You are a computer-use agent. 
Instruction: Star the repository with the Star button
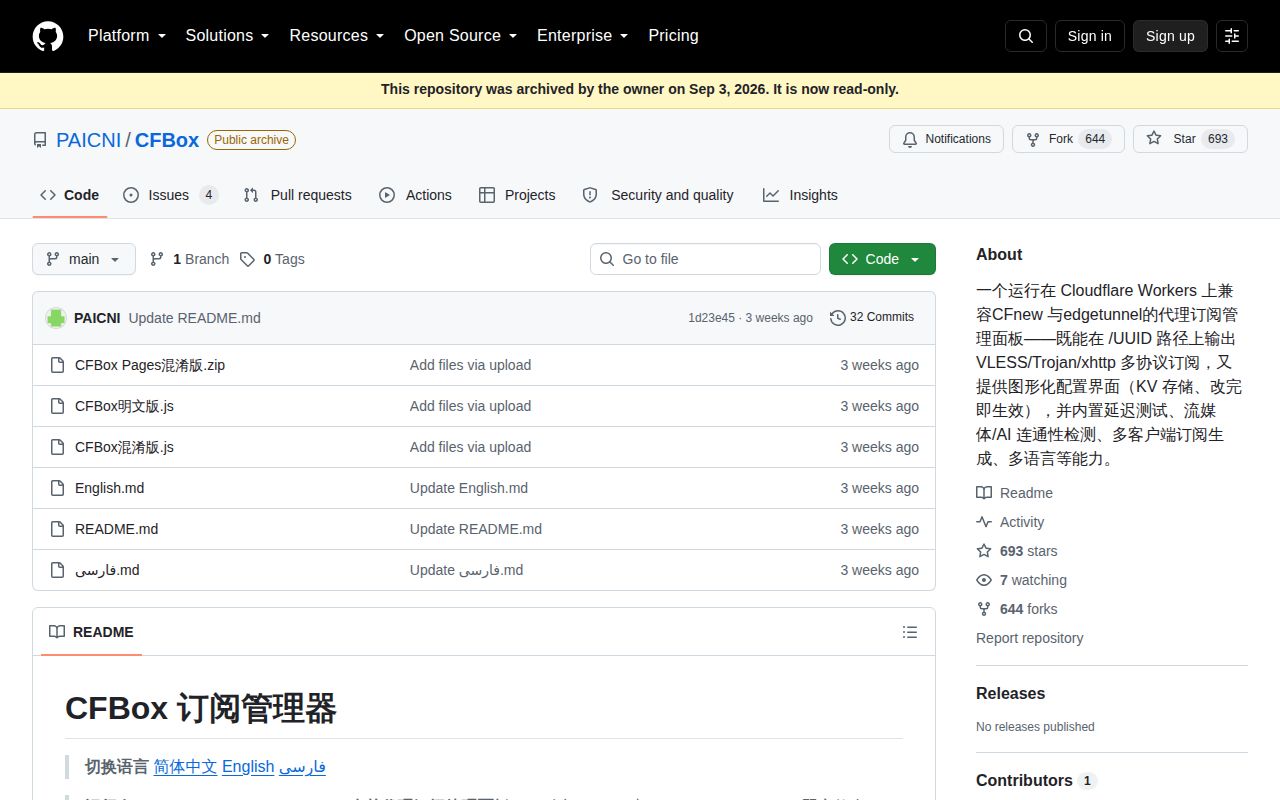pos(1190,139)
